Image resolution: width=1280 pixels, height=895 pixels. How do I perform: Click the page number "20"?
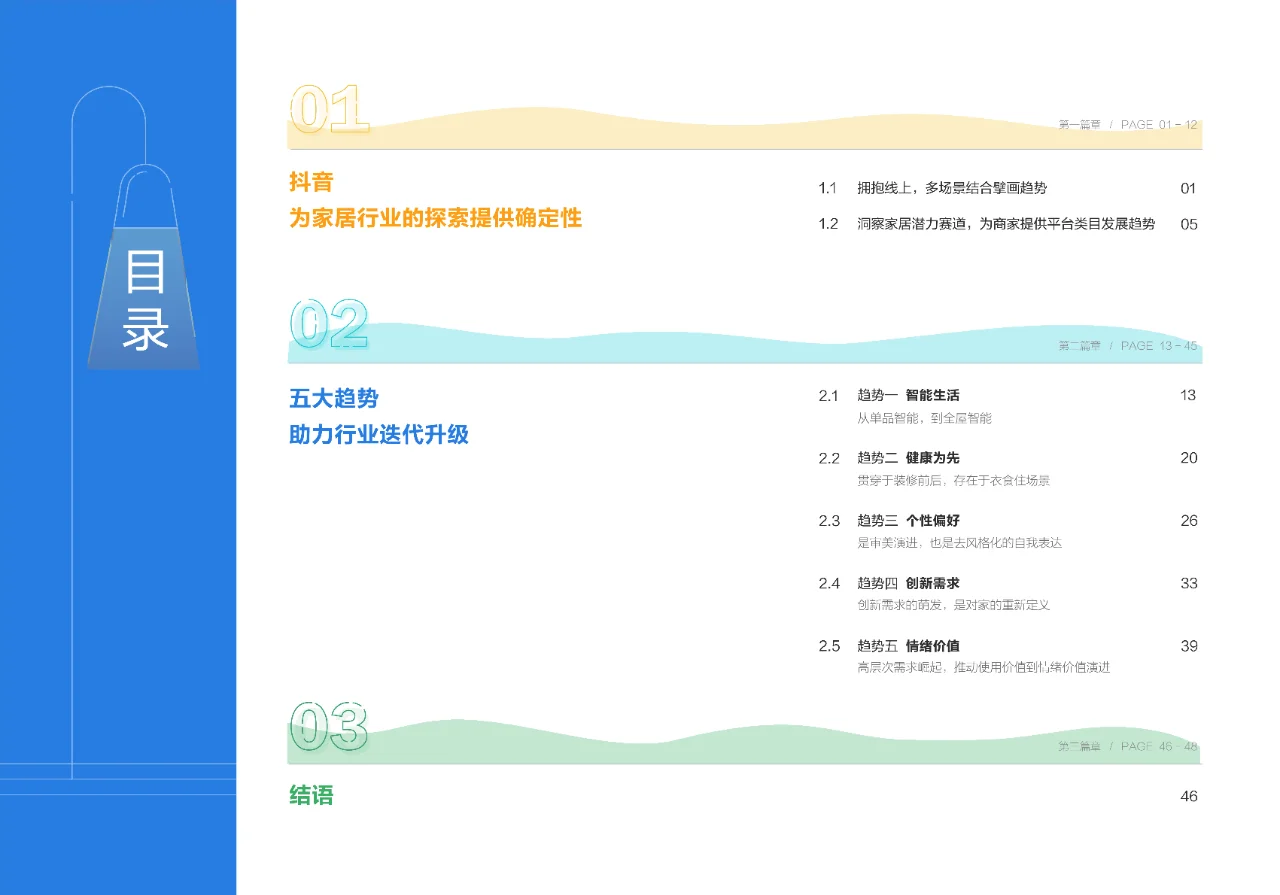tap(1188, 458)
